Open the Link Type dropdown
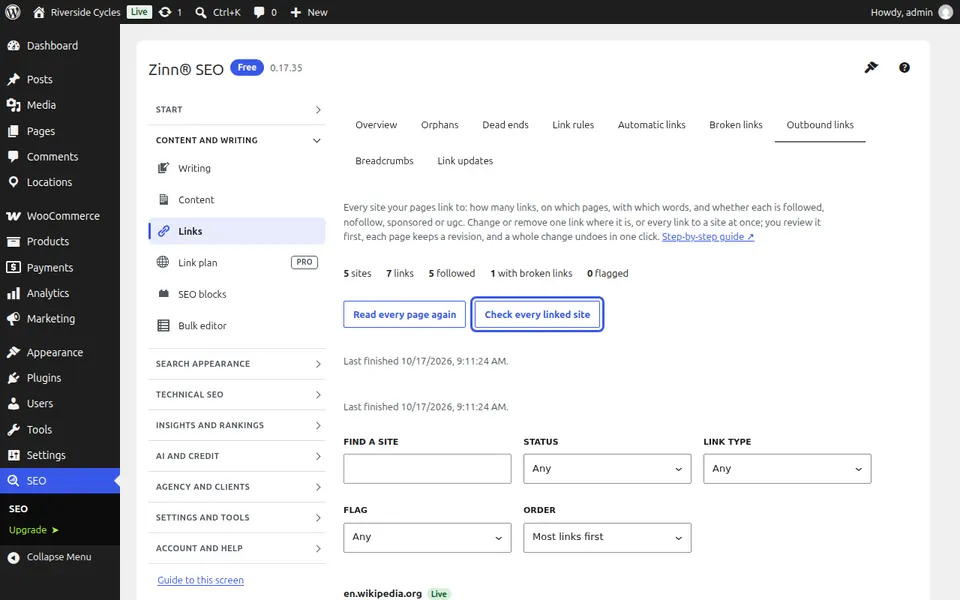The height and width of the screenshot is (600, 960). point(787,468)
